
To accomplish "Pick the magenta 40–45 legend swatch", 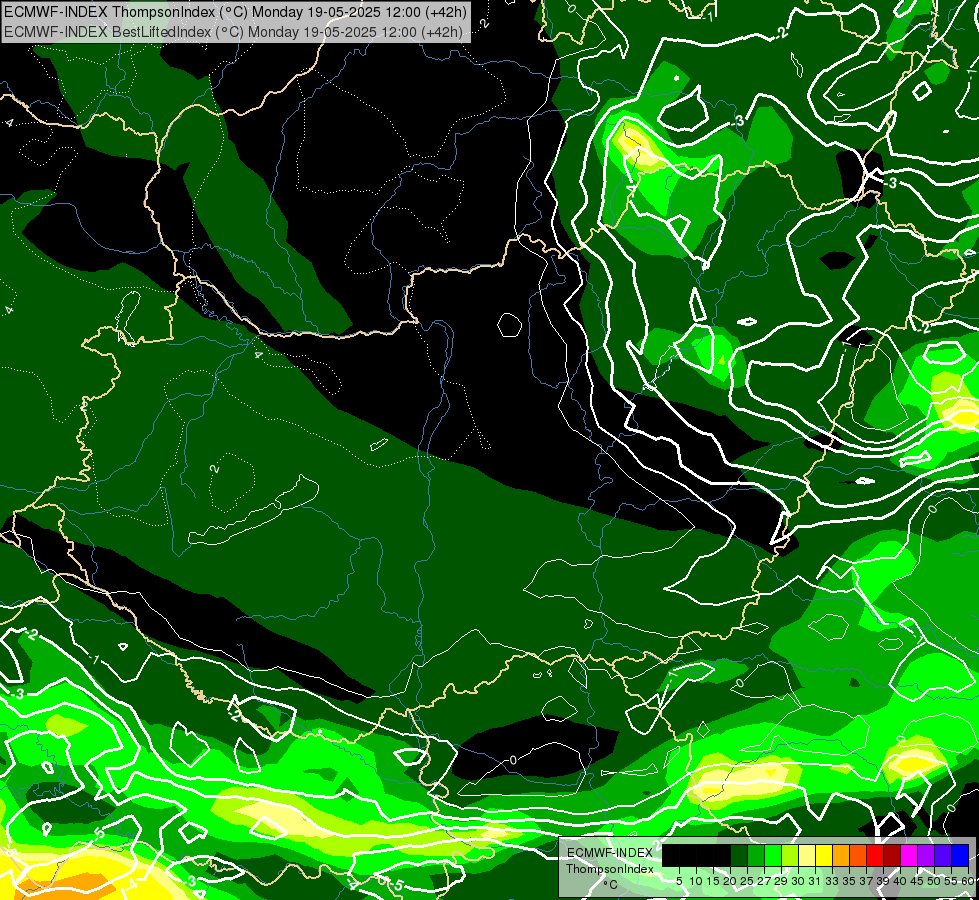I will point(909,856).
